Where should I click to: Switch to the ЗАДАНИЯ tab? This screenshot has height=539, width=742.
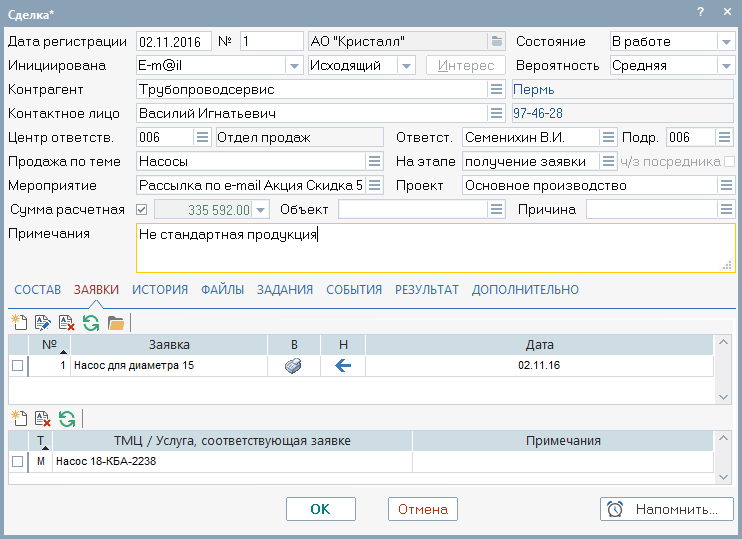coord(285,290)
